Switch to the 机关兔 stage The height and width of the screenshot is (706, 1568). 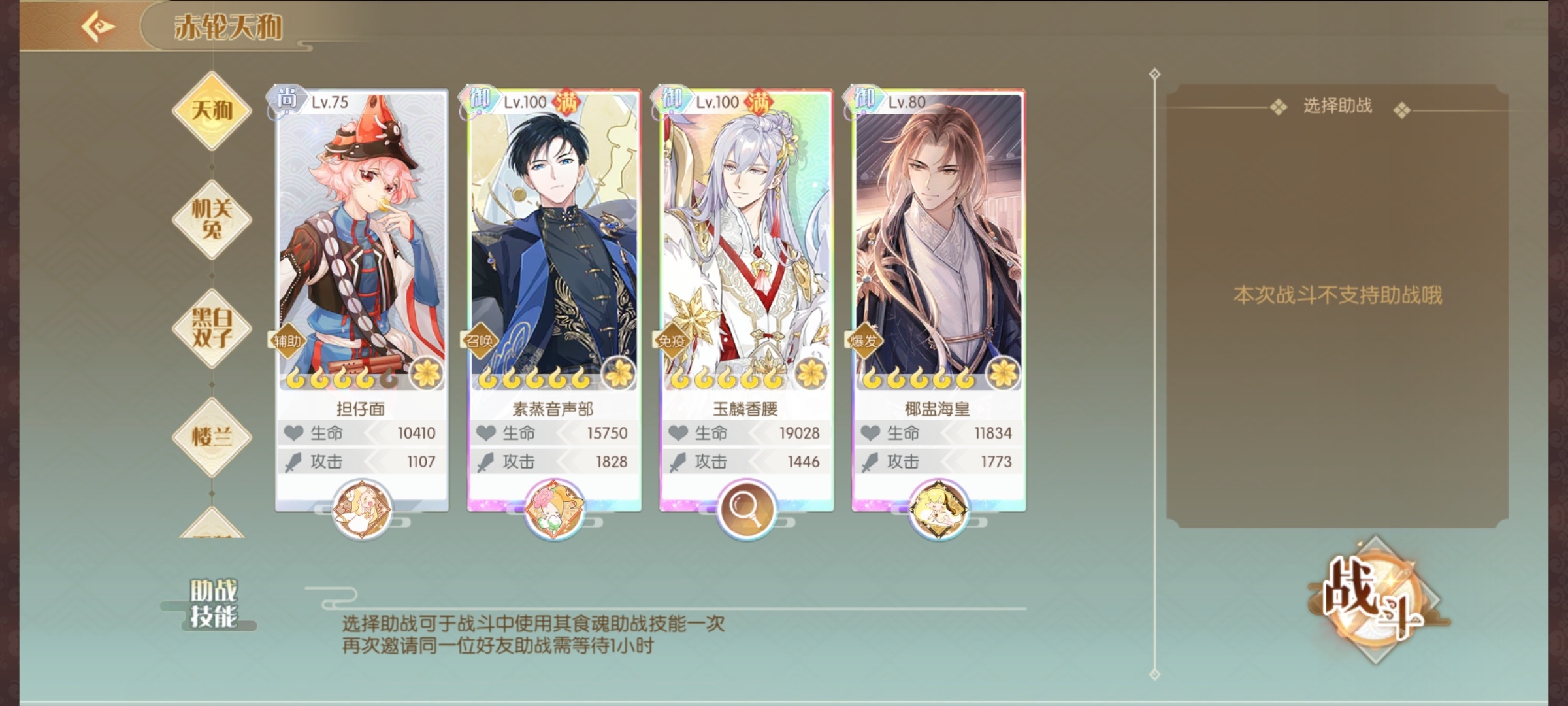pos(212,219)
